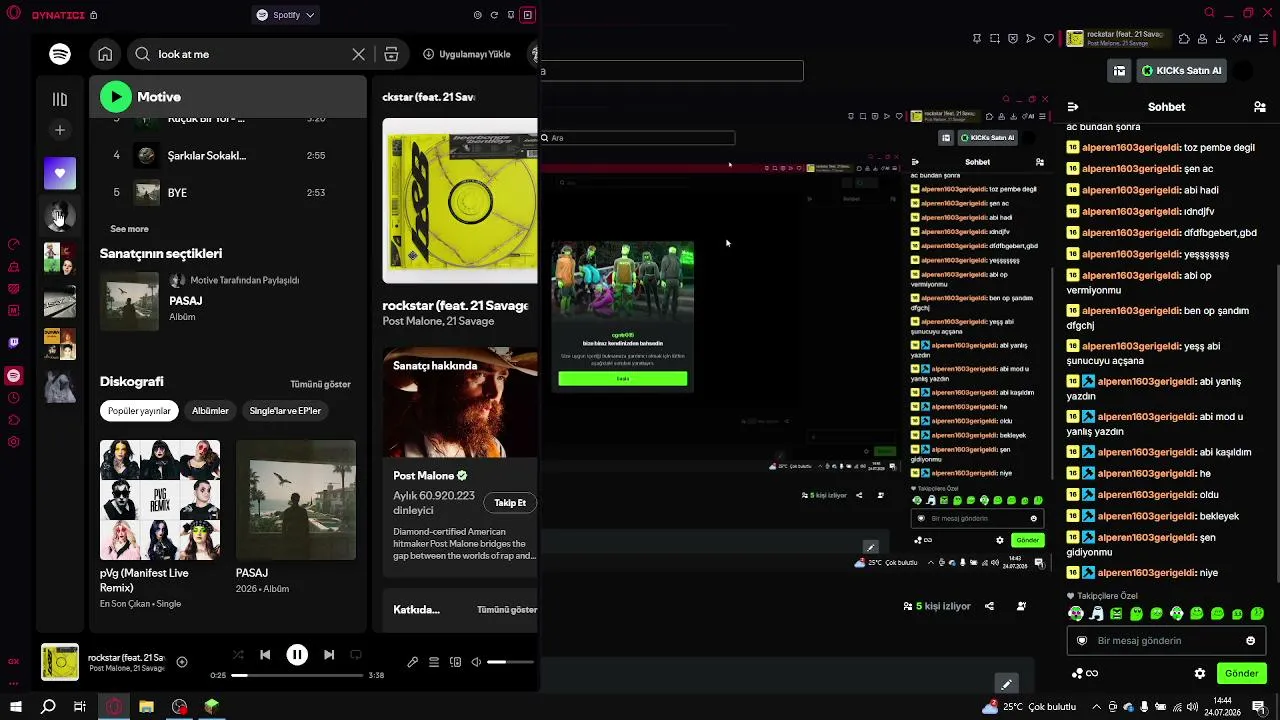
Task: Show lyrics with the microphone icon
Action: [x=412, y=662]
